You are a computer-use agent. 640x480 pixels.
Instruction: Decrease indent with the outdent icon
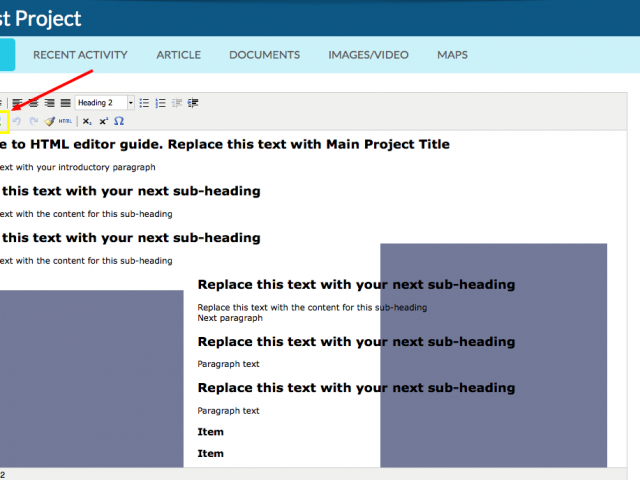pyautogui.click(x=177, y=103)
